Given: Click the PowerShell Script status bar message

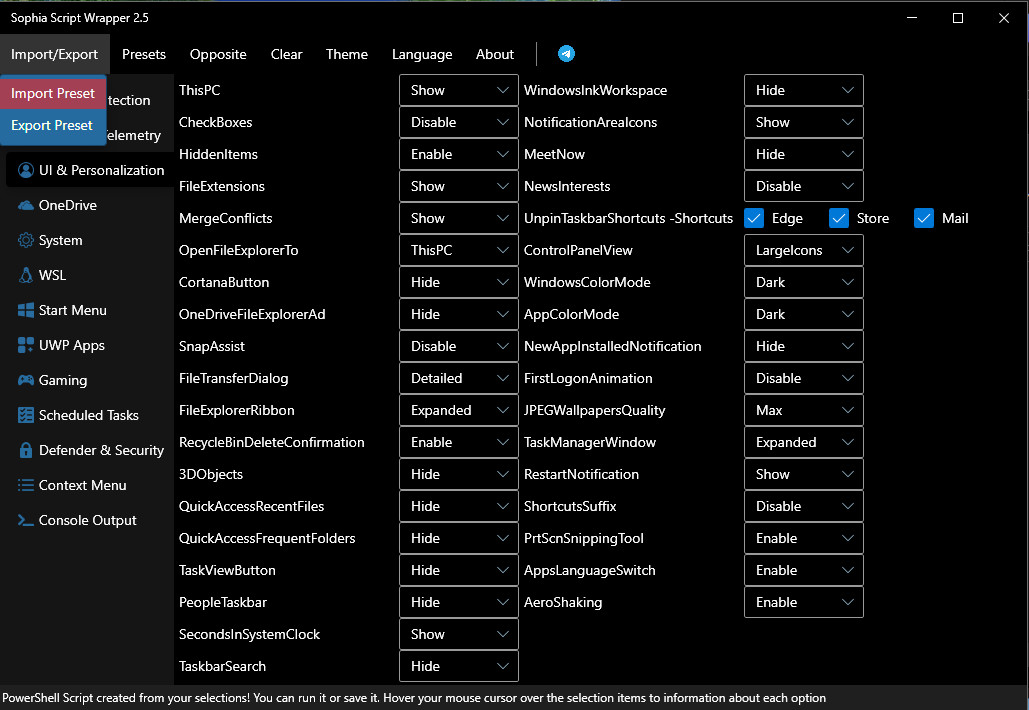Looking at the screenshot, I should [x=414, y=698].
